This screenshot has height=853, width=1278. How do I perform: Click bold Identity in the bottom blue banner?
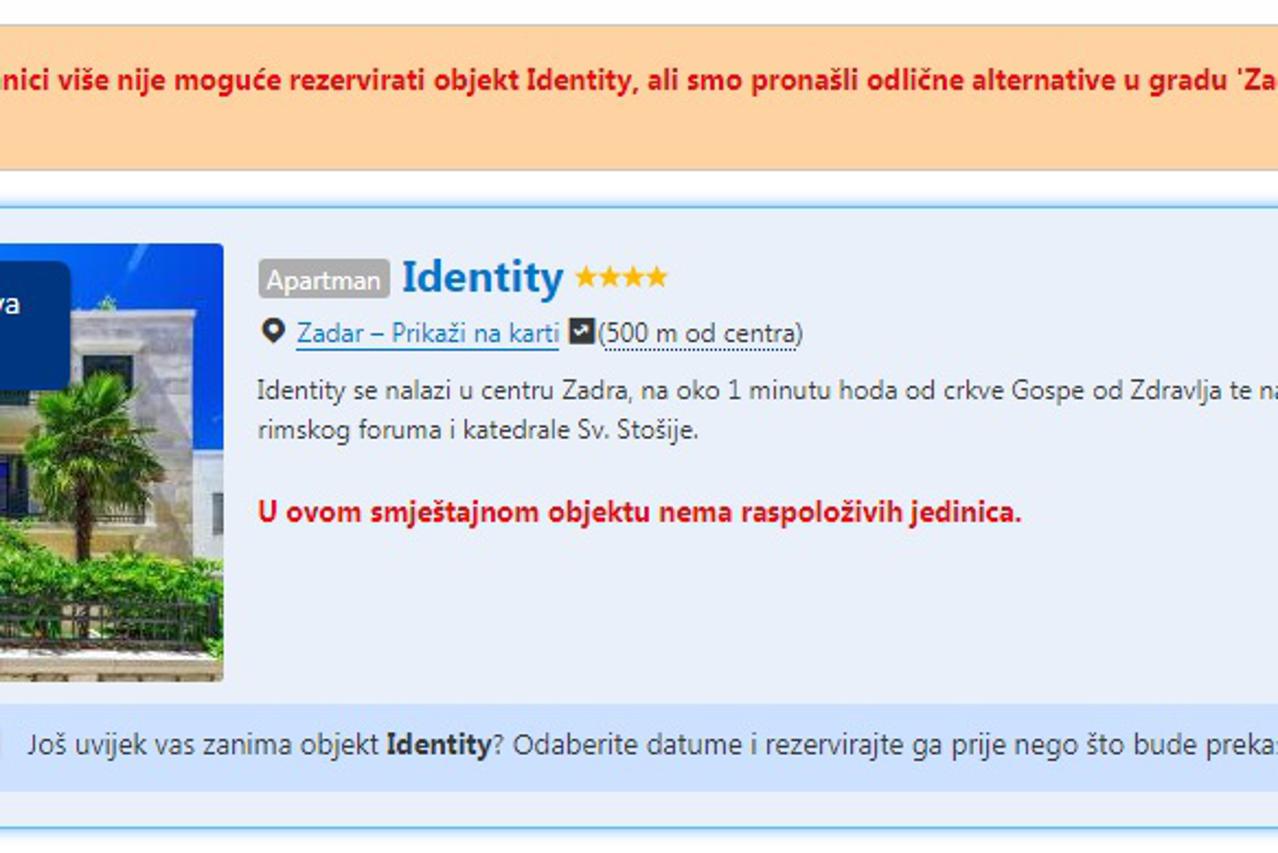click(439, 745)
